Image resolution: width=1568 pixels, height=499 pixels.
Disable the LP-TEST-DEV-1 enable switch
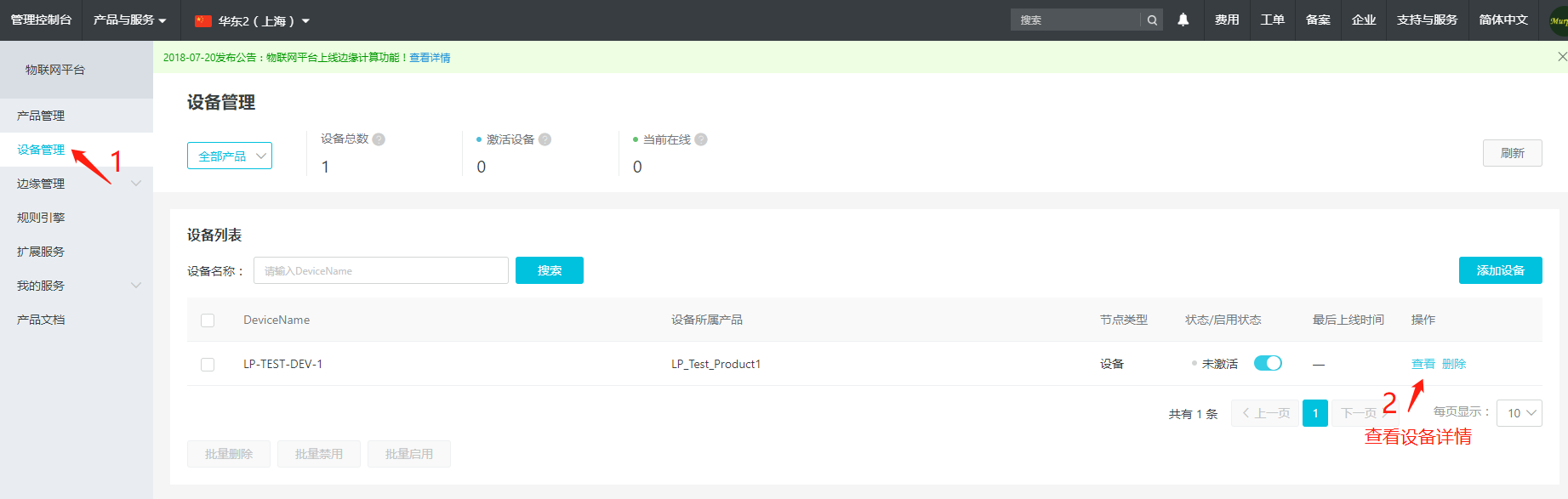(x=1268, y=364)
